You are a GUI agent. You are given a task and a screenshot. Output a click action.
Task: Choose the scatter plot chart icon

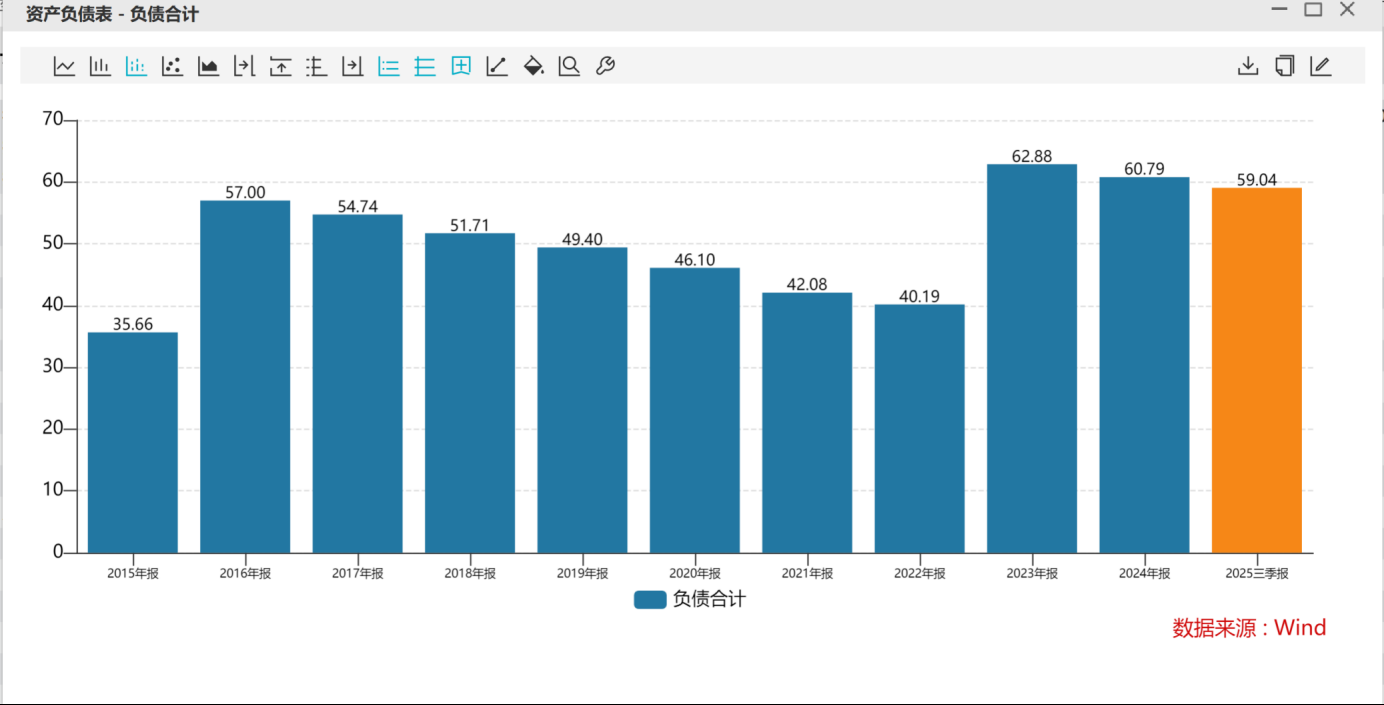pos(172,66)
